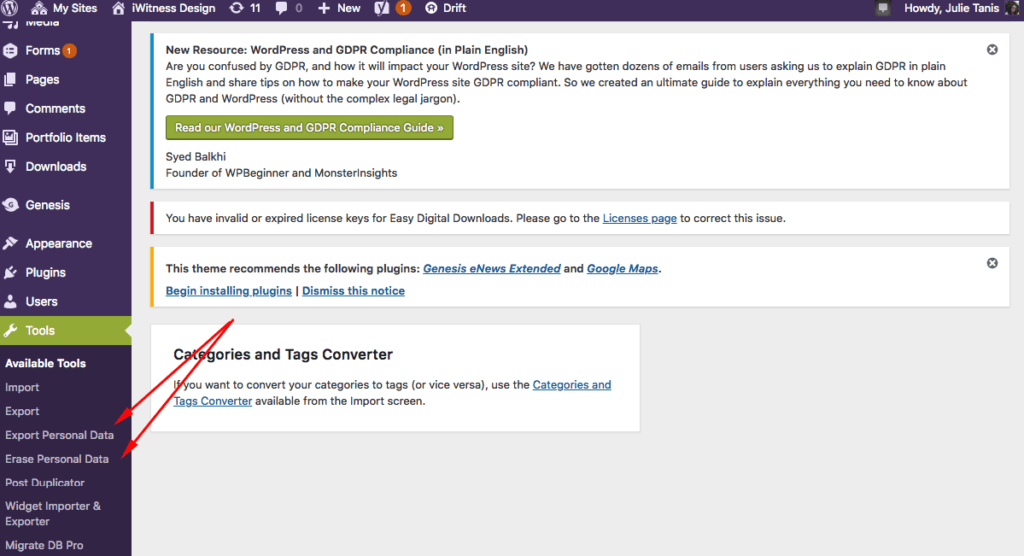1024x556 pixels.
Task: Open the New content menu
Action: coord(349,8)
